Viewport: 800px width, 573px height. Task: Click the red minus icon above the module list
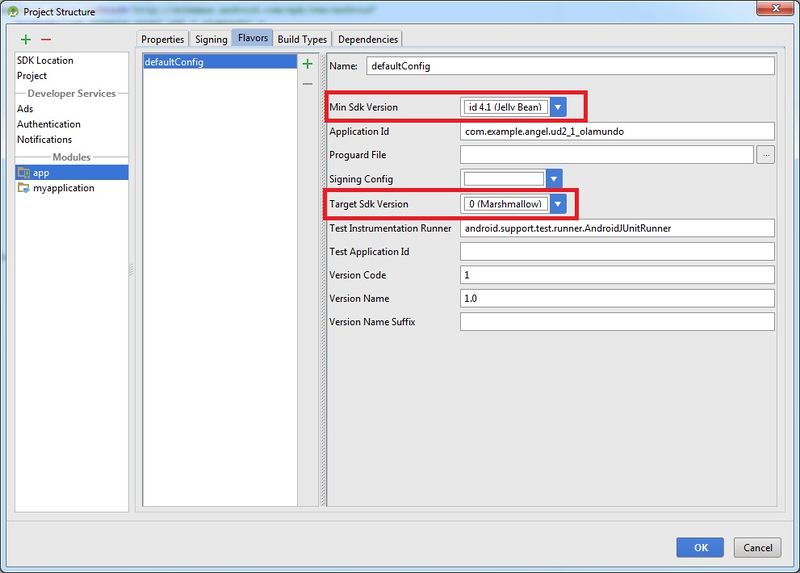[x=46, y=39]
